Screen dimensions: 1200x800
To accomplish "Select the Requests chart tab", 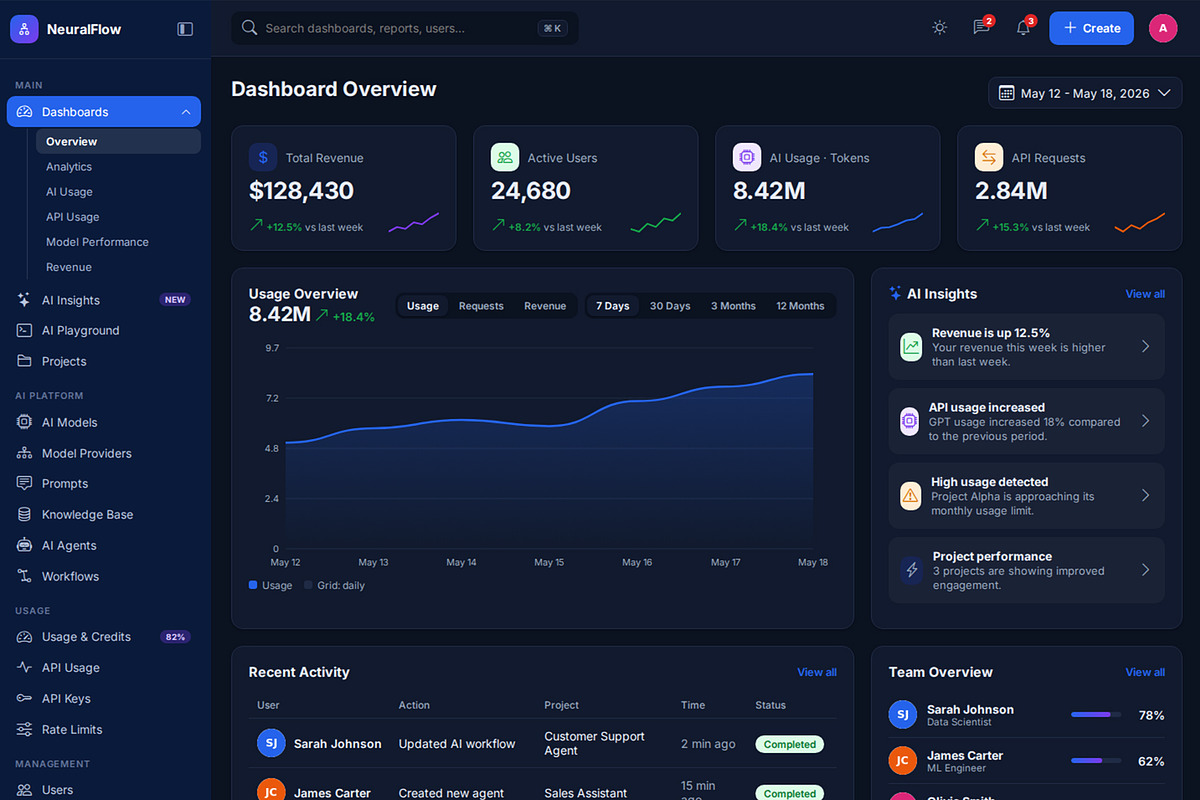I will [x=481, y=306].
